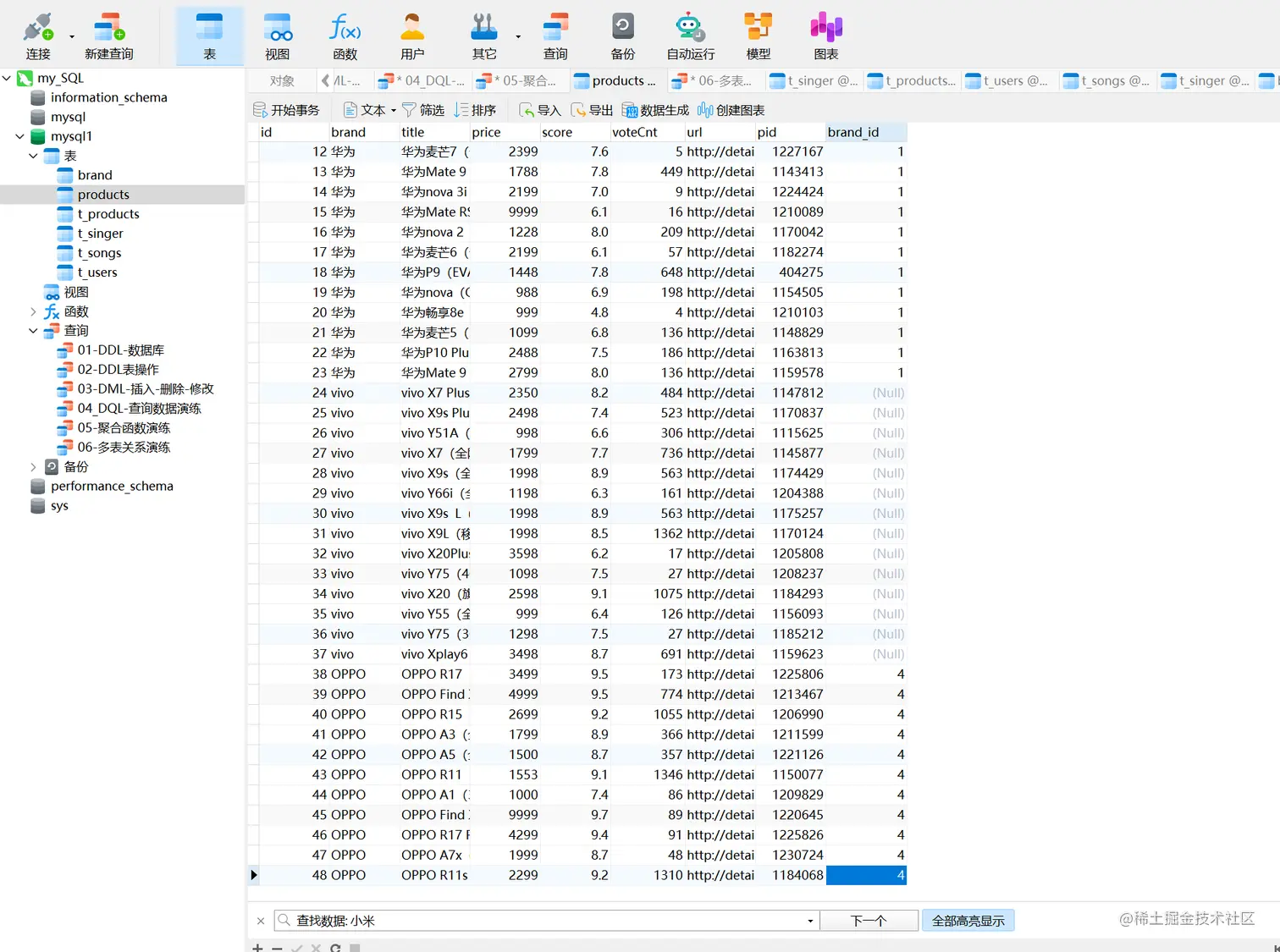Switch to the 06-多表 query tab
Screen dimensions: 1280x952
(713, 81)
